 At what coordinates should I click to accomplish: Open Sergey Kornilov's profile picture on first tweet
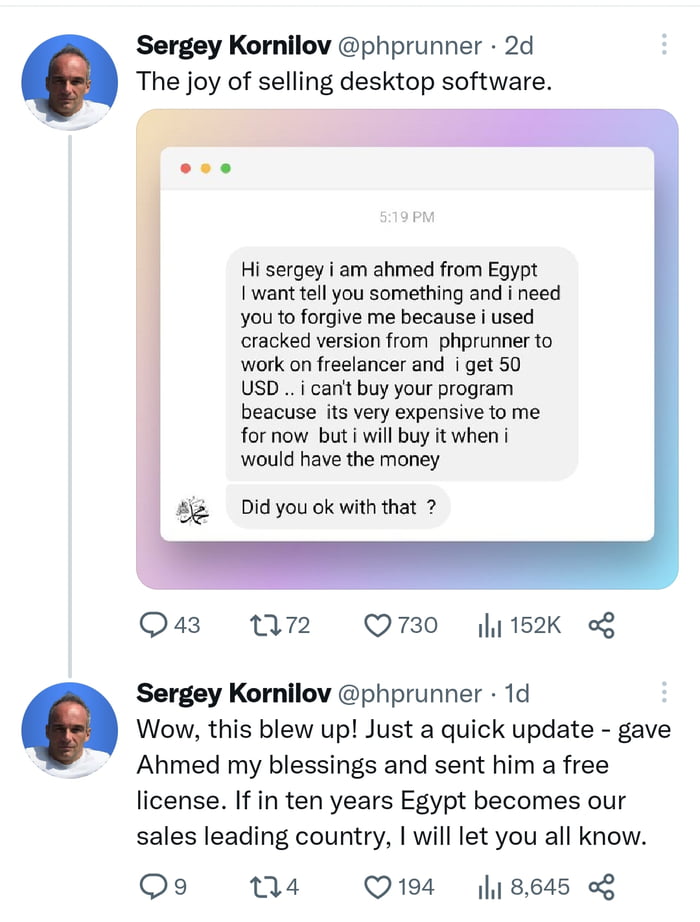69,82
